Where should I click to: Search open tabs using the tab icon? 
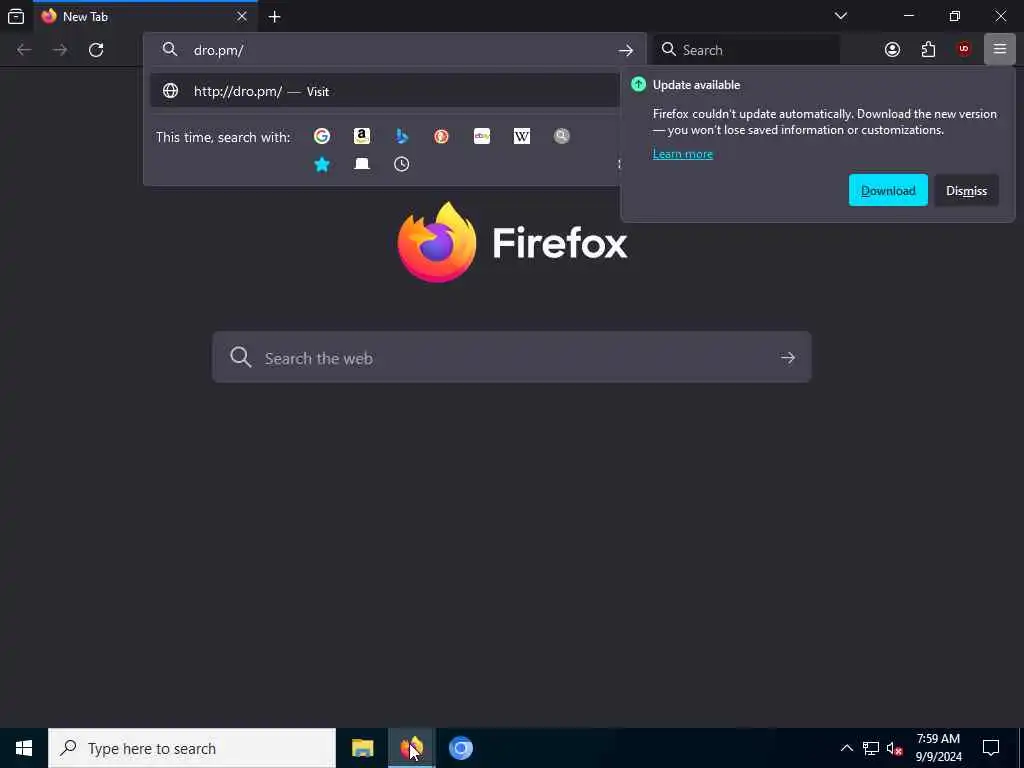click(362, 164)
